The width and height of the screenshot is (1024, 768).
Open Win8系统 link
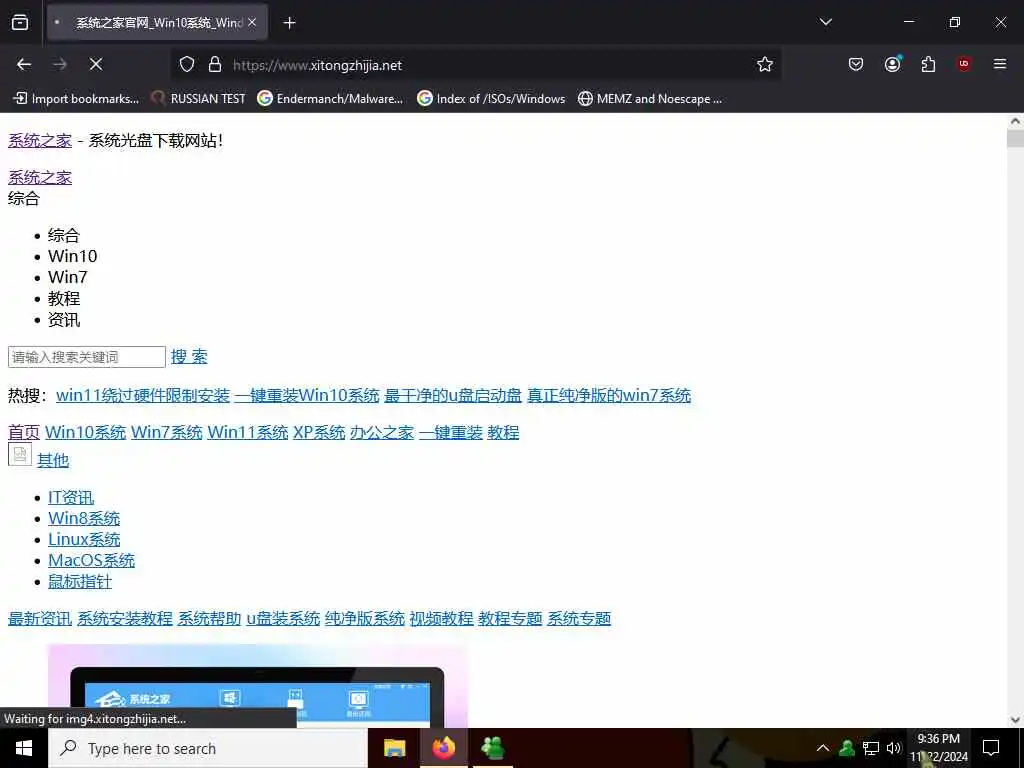84,519
